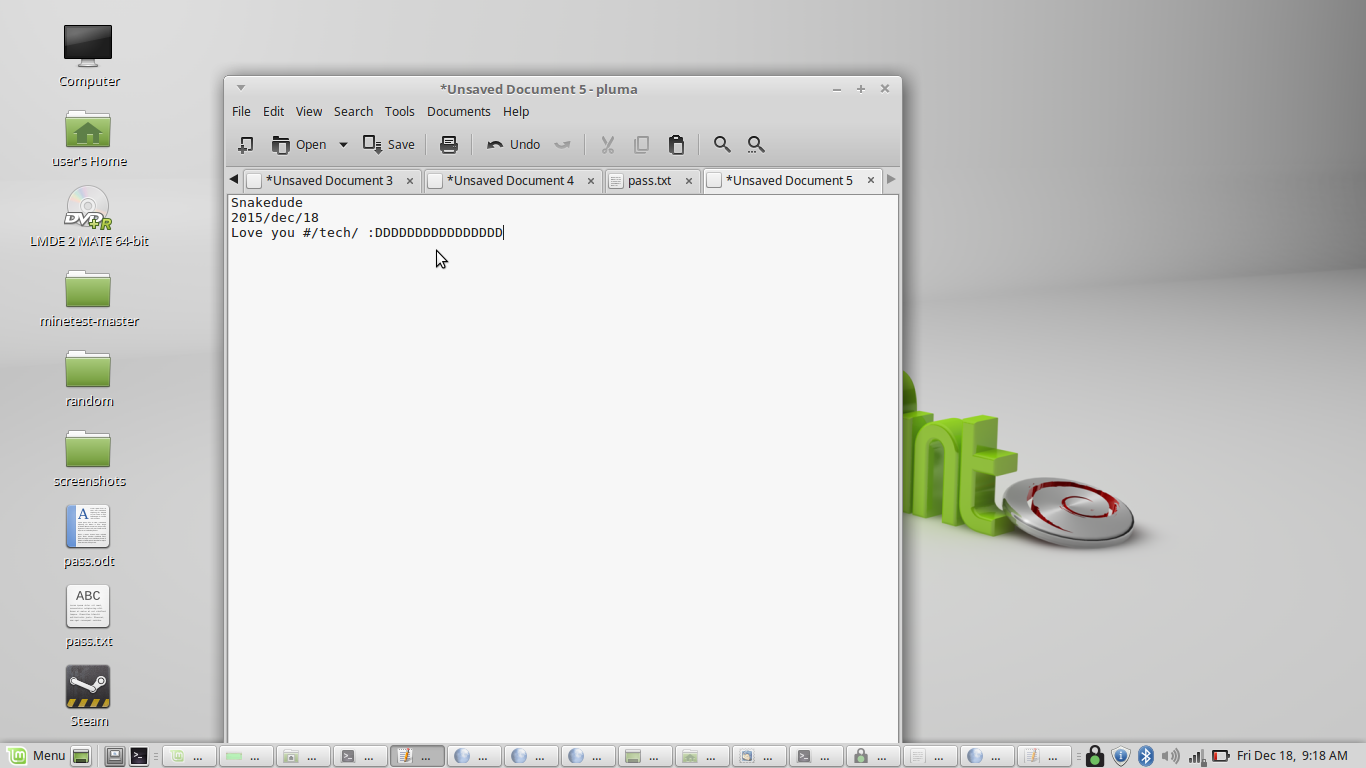This screenshot has width=1366, height=768.
Task: Open the Mint Menu button
Action: [36, 756]
